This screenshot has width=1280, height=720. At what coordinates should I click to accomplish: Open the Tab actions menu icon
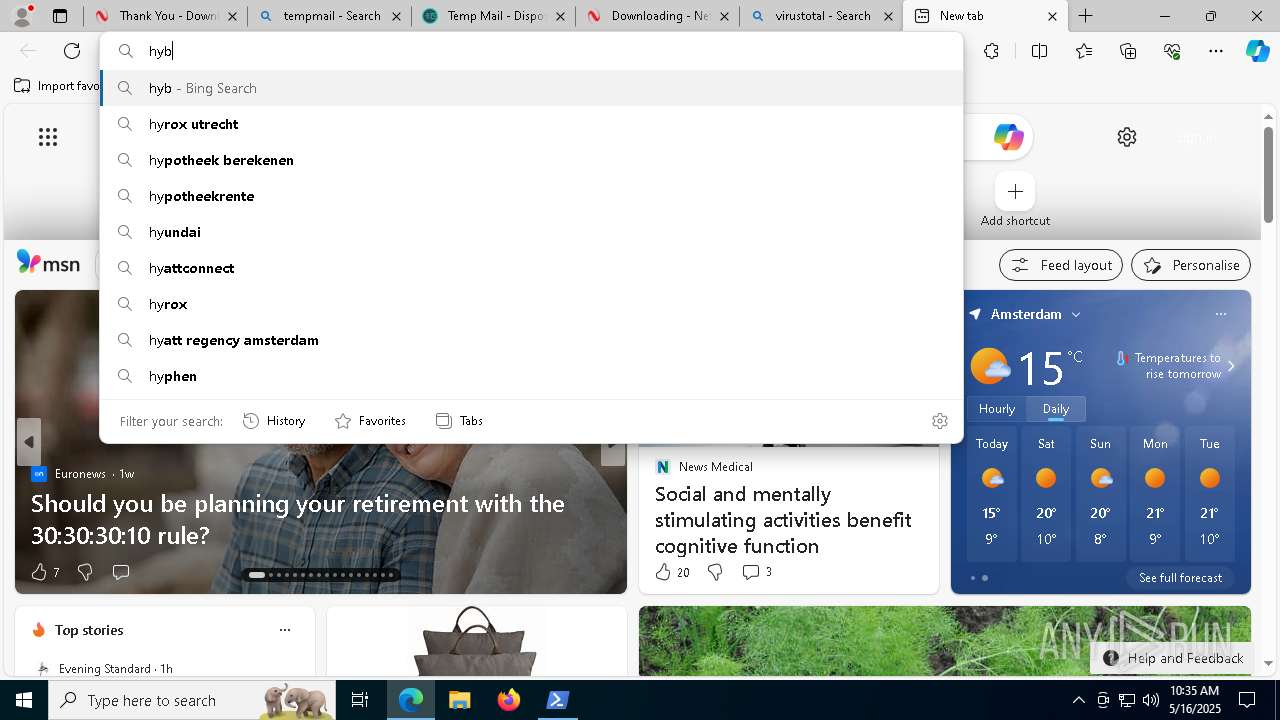click(x=60, y=16)
